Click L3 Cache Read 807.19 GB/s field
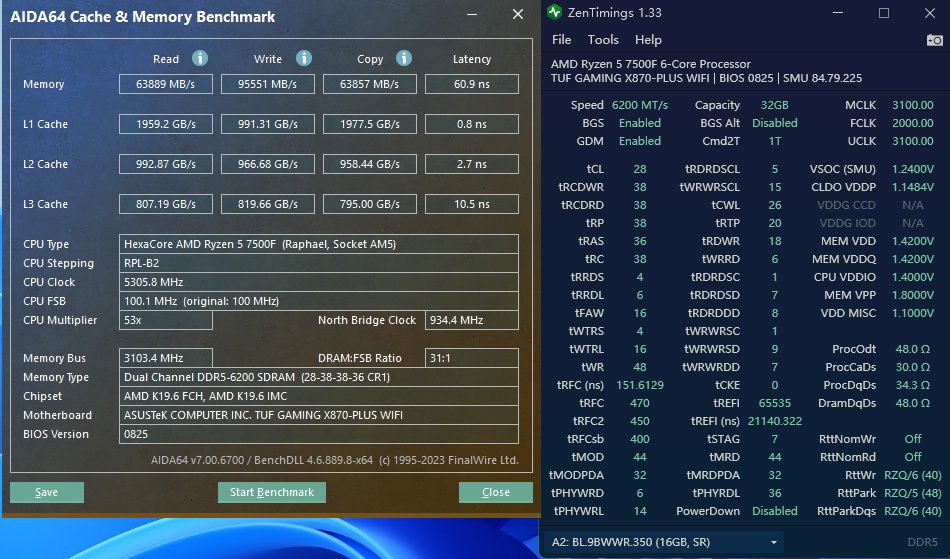 pos(165,204)
